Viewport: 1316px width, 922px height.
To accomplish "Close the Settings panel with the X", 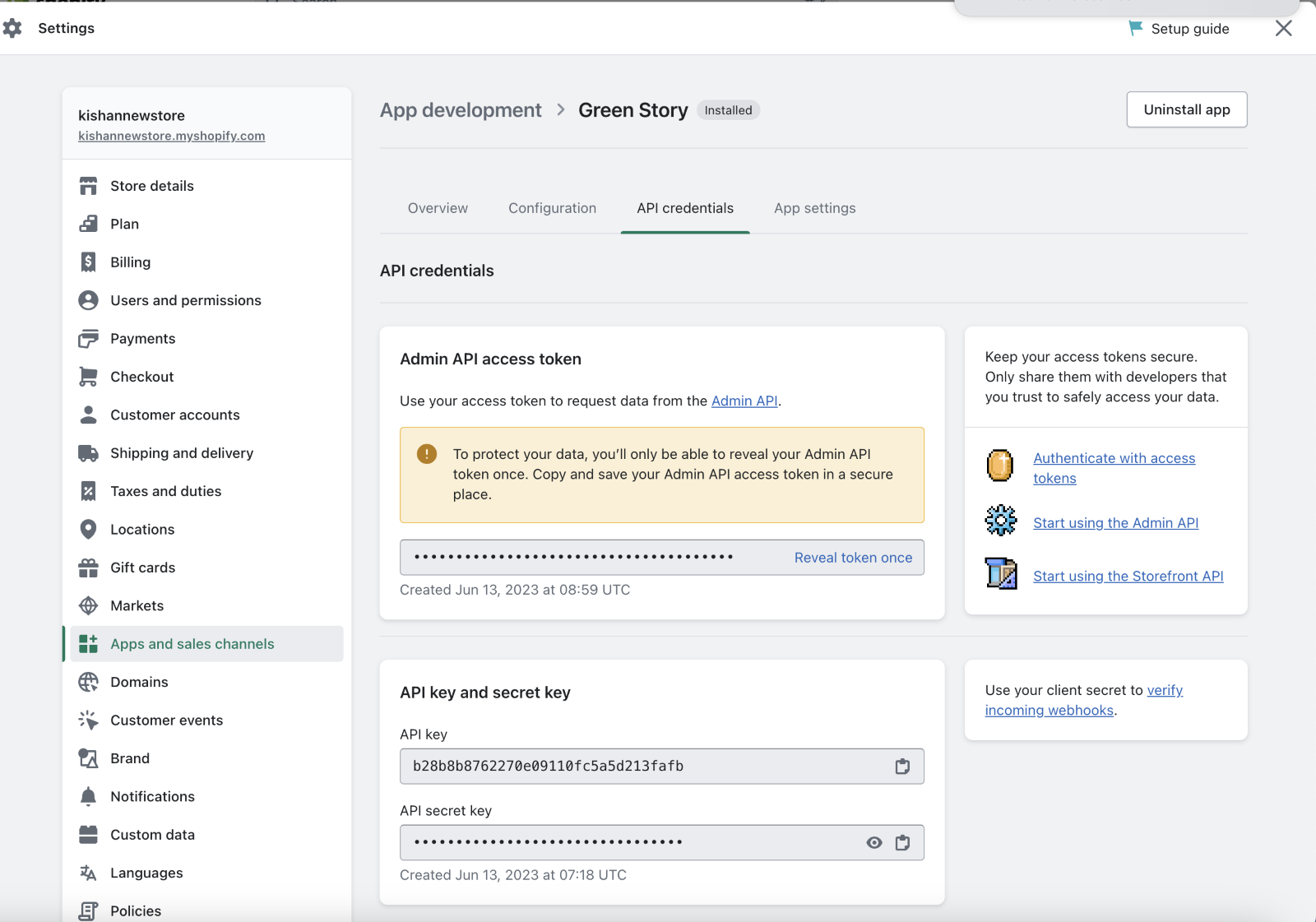I will [1283, 28].
